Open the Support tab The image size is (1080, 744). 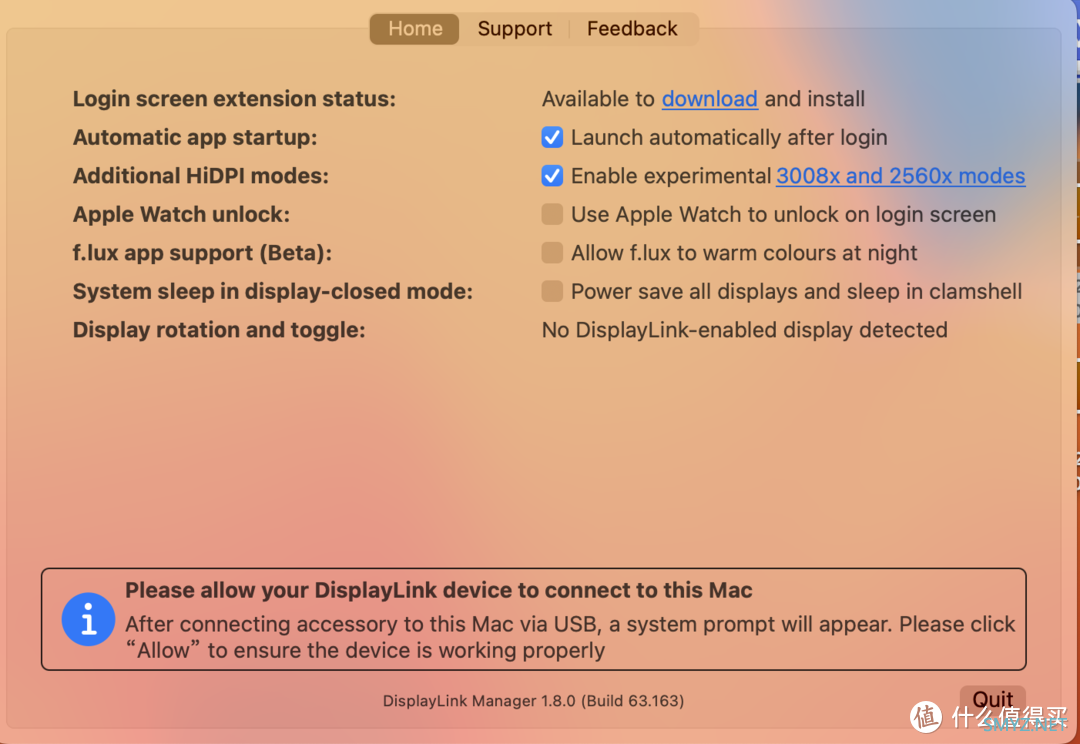(x=515, y=29)
